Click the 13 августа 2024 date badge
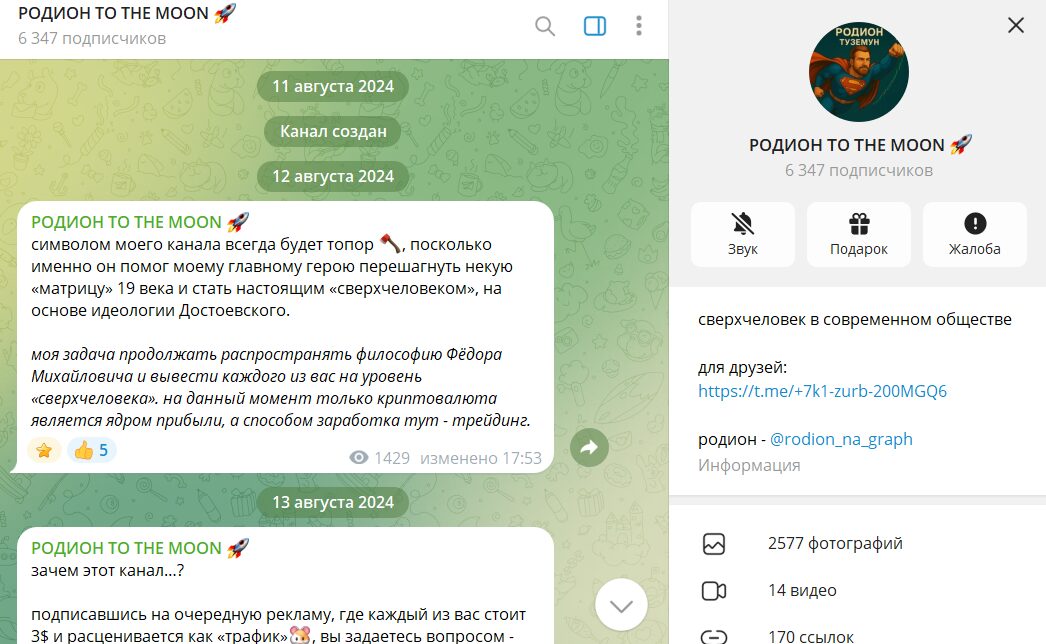This screenshot has width=1046, height=644. (333, 502)
